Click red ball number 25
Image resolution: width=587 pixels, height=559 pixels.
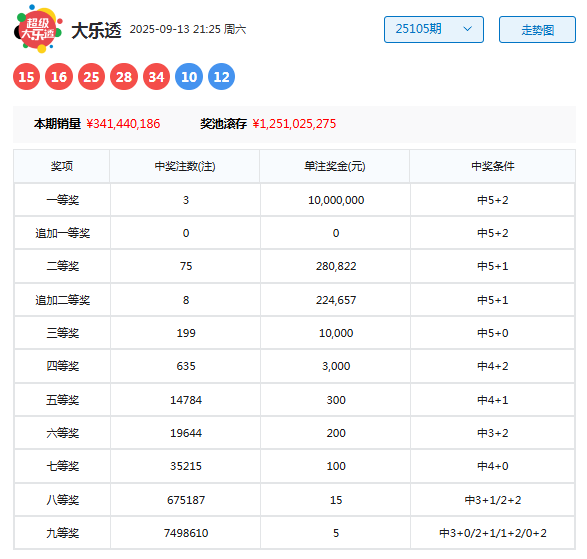point(91,77)
